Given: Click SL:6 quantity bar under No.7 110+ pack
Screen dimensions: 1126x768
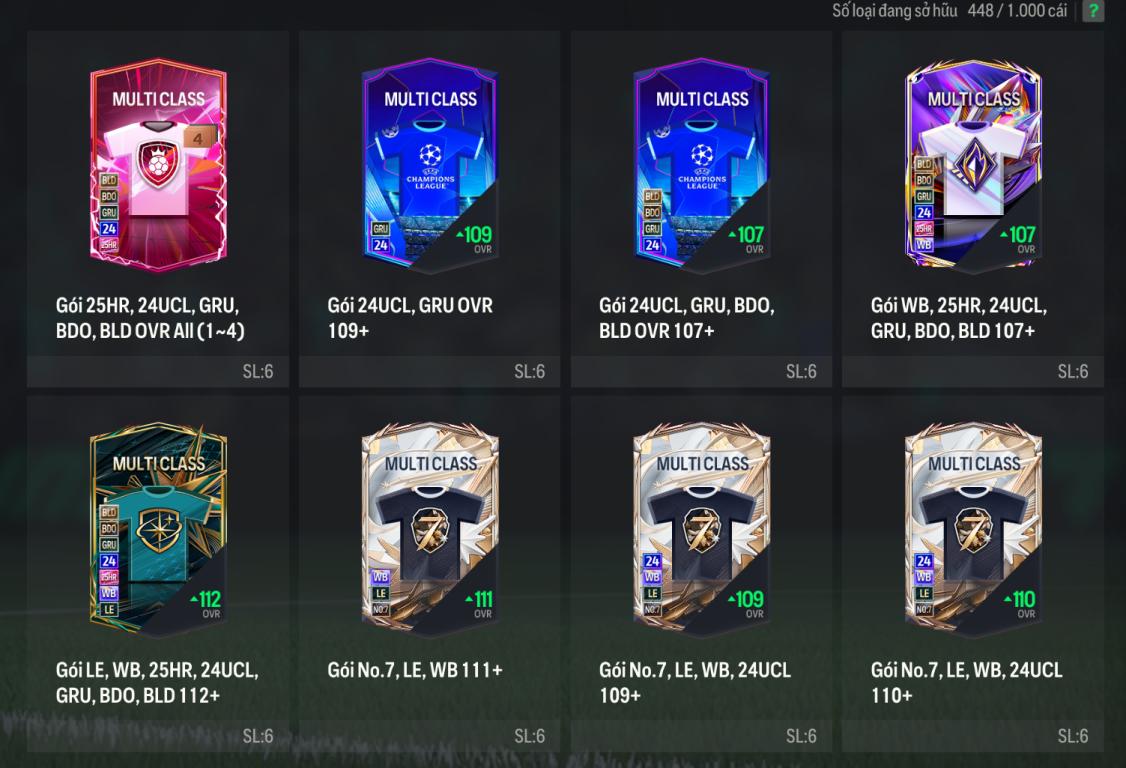Looking at the screenshot, I should (x=973, y=736).
